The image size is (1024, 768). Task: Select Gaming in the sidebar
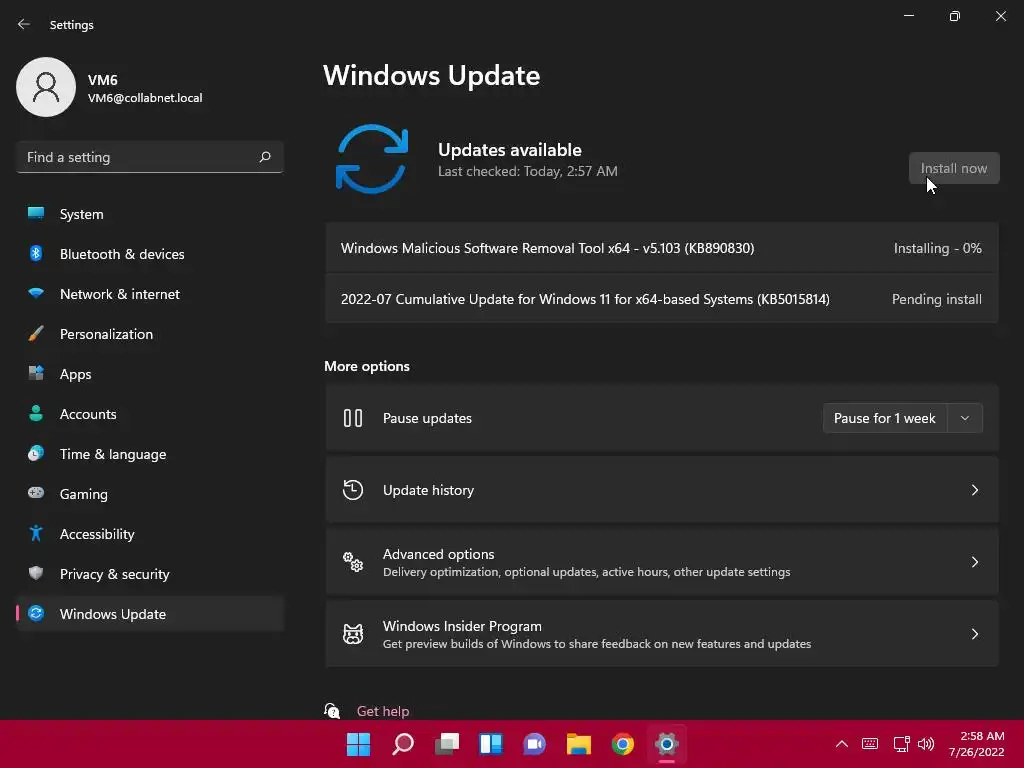click(150, 494)
